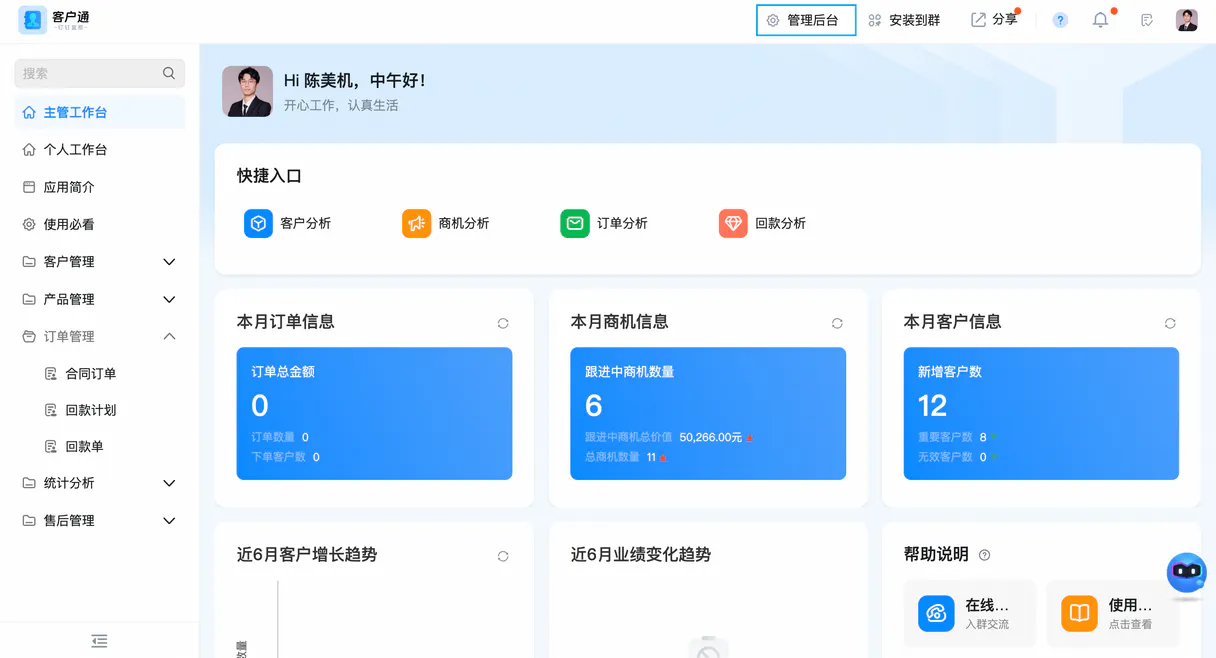The image size is (1216, 658).
Task: Go to 个人工作台
Action: pyautogui.click(x=75, y=150)
